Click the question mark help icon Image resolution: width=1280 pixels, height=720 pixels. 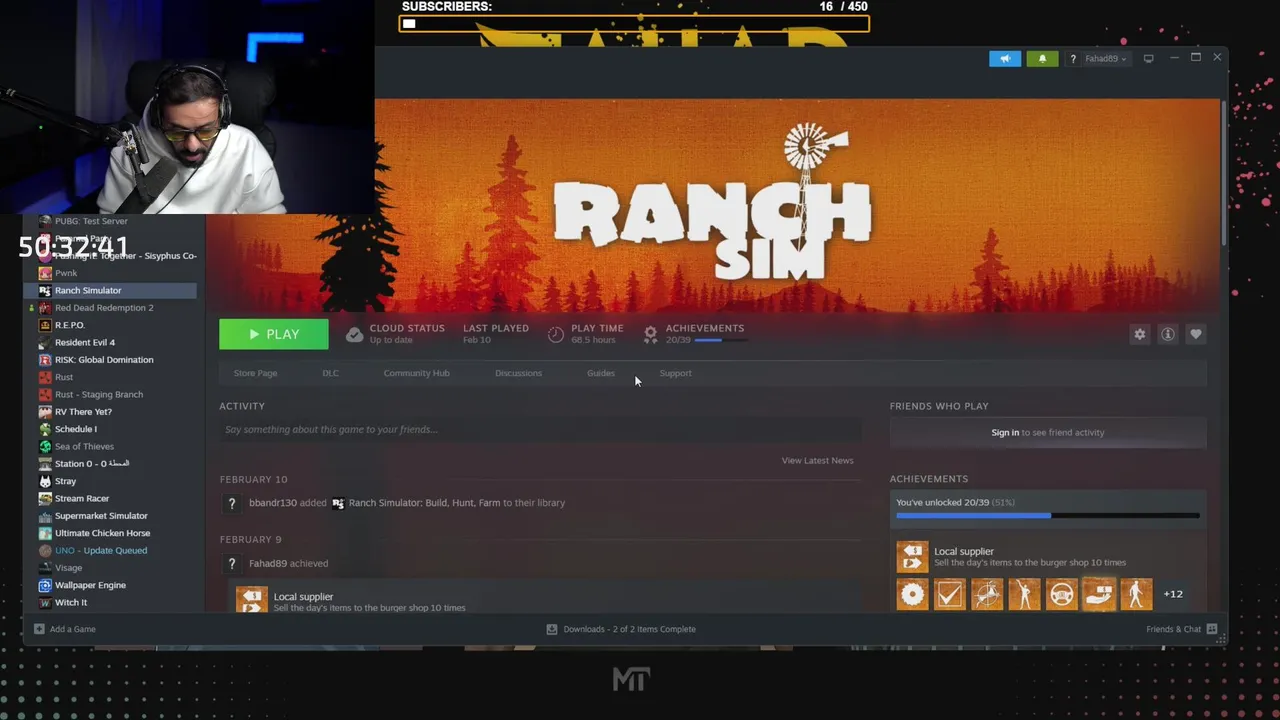click(x=1073, y=59)
